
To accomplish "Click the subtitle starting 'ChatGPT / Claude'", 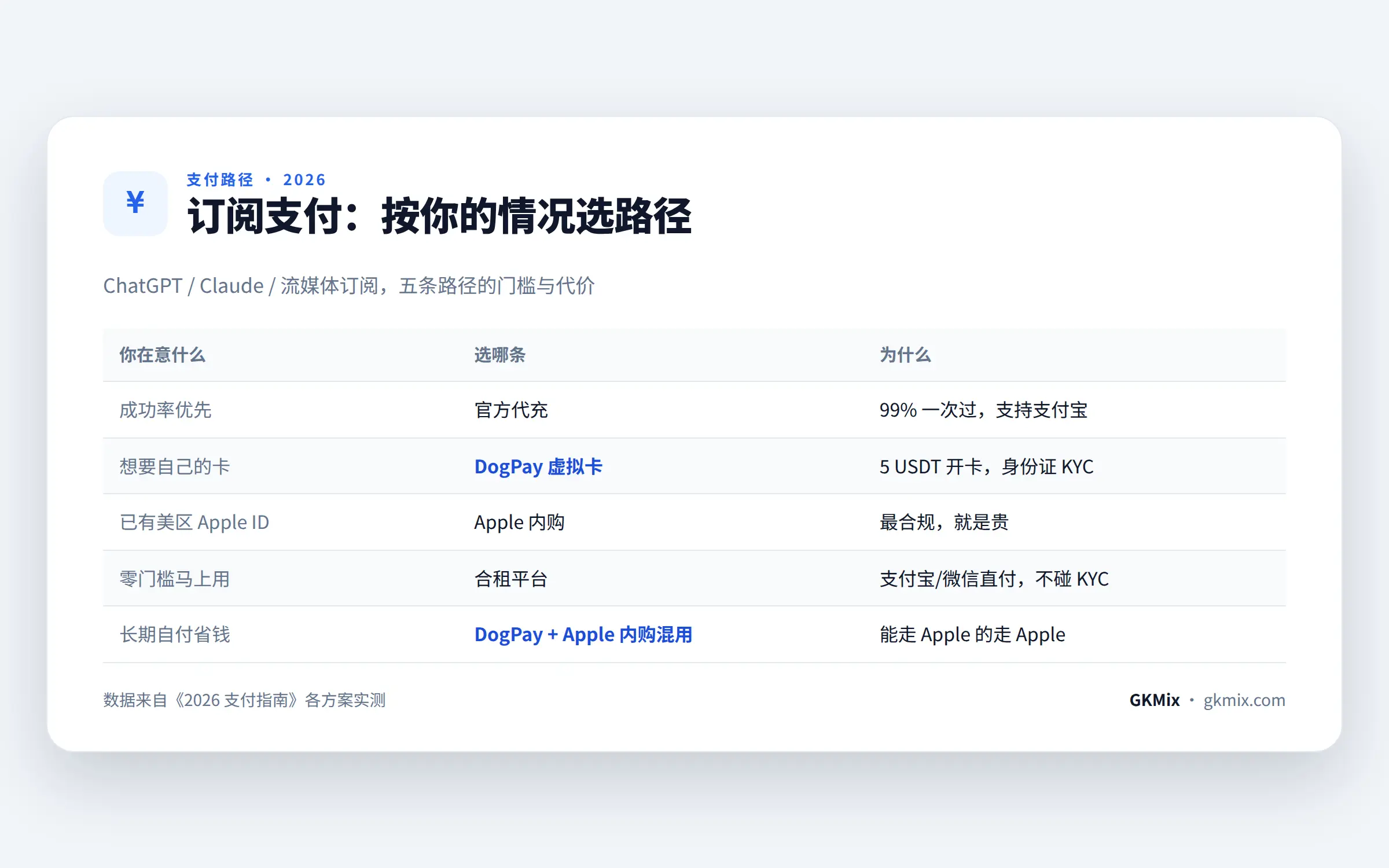I will (349, 286).
